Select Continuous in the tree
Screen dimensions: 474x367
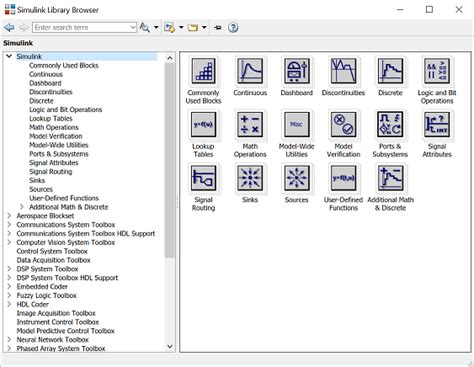(46, 74)
